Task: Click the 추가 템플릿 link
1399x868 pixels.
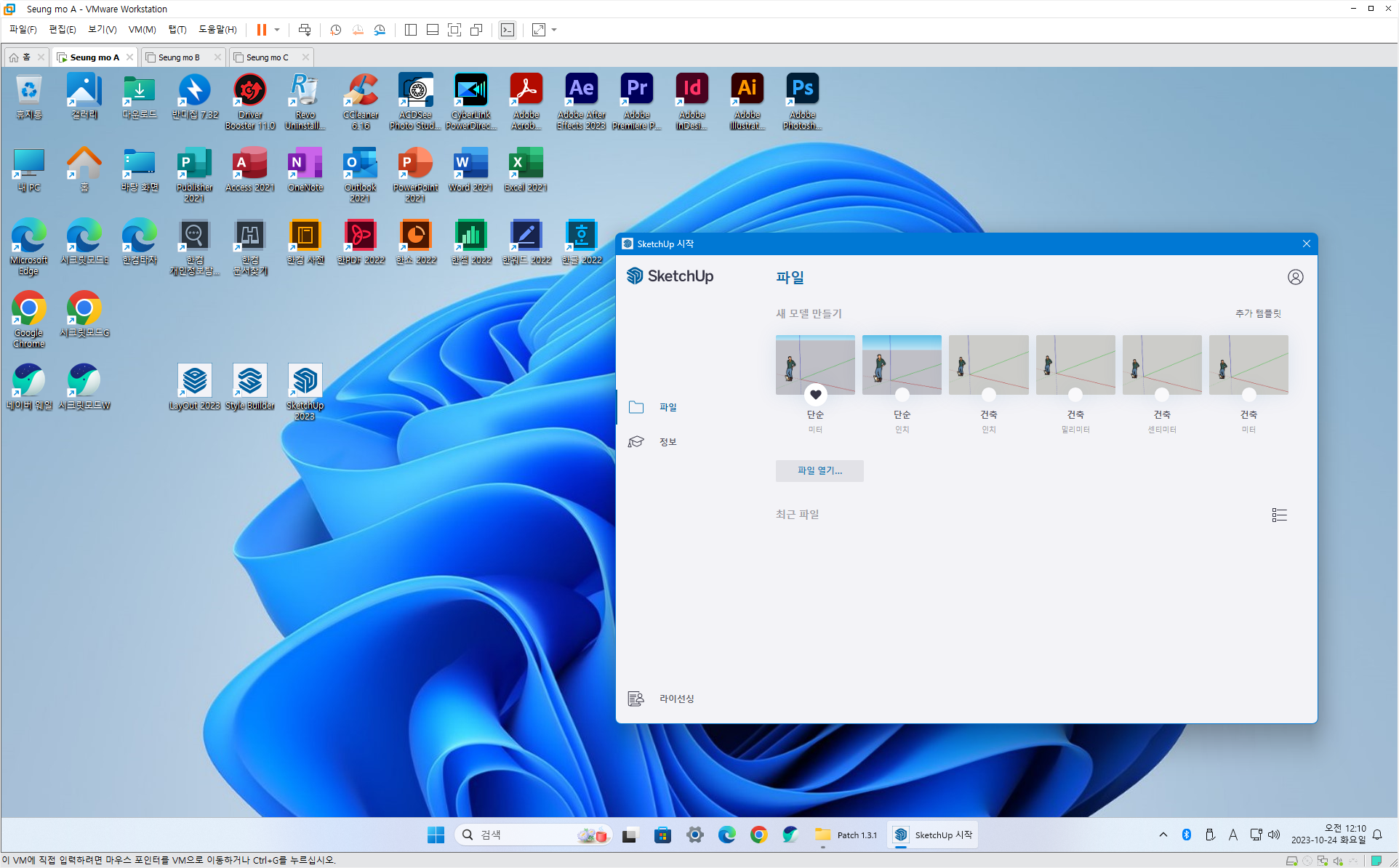Action: pyautogui.click(x=1257, y=313)
